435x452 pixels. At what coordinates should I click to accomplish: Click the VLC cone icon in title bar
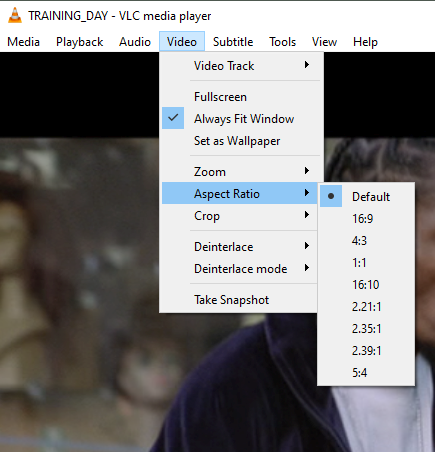pos(15,15)
